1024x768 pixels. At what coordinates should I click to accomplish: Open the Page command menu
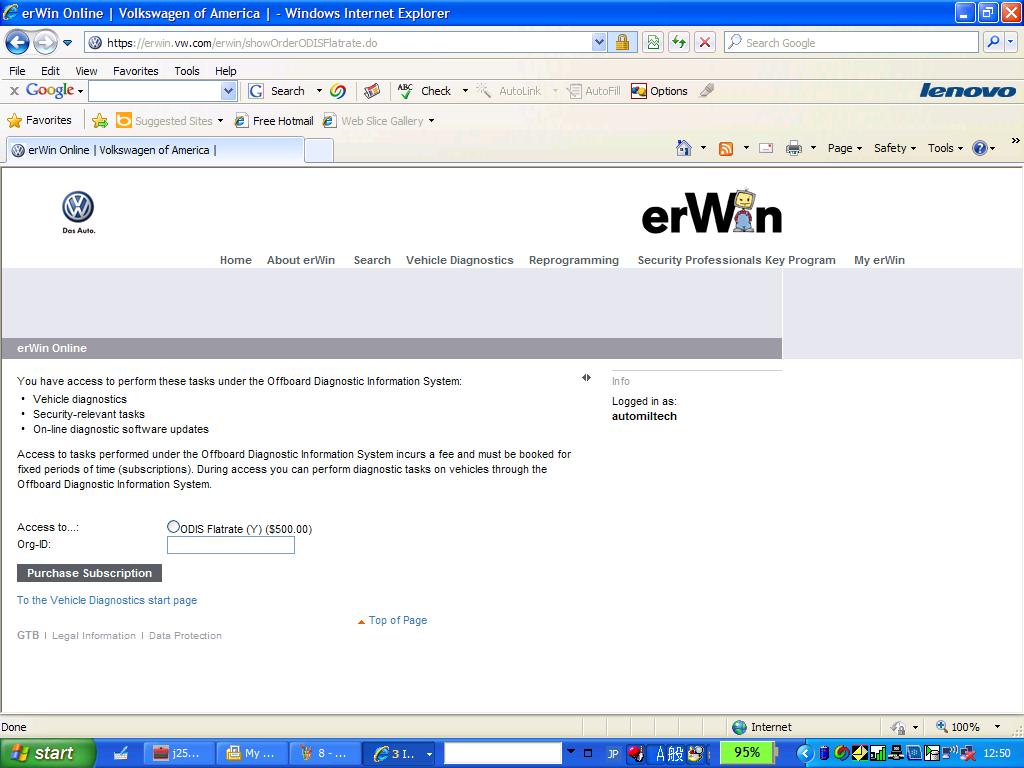[x=845, y=148]
